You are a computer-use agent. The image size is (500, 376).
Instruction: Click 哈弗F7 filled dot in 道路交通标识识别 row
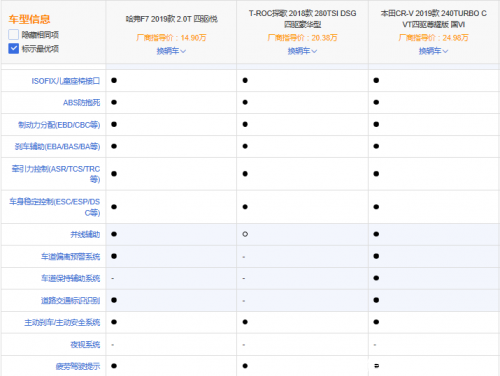click(x=114, y=300)
